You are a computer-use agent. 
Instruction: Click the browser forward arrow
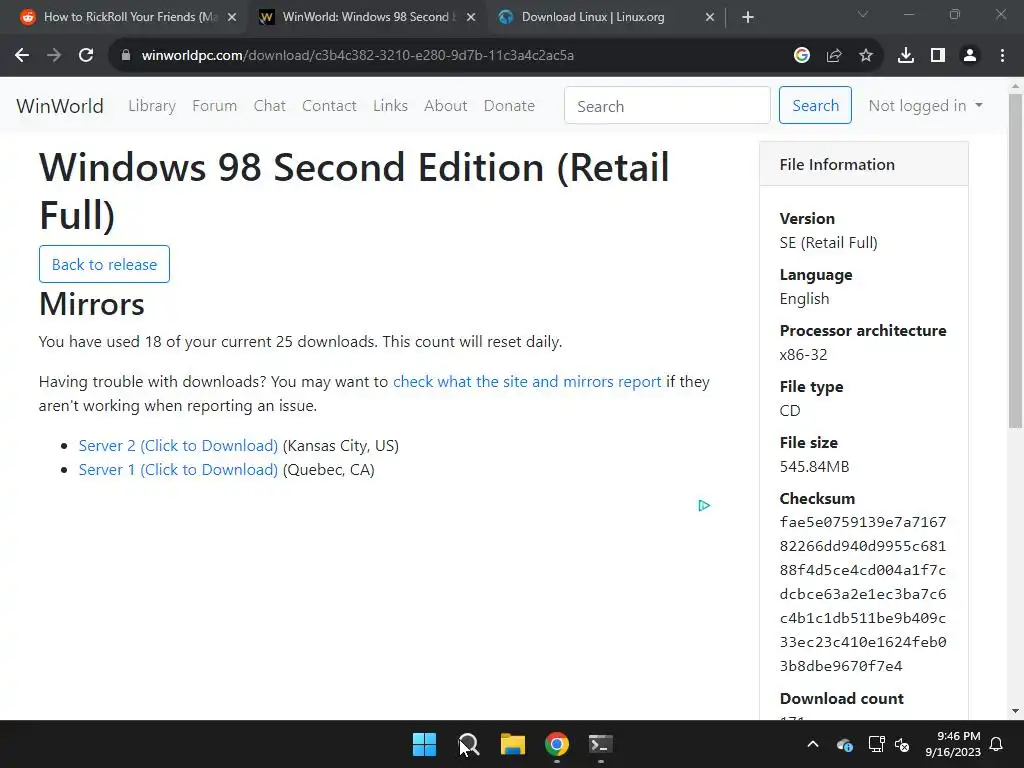(x=54, y=56)
